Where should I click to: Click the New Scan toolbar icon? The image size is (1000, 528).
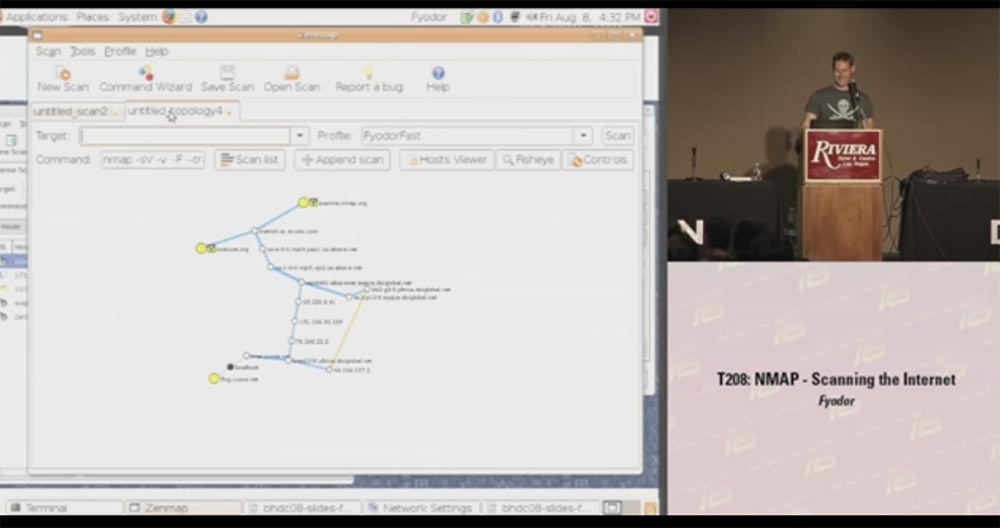click(x=63, y=73)
